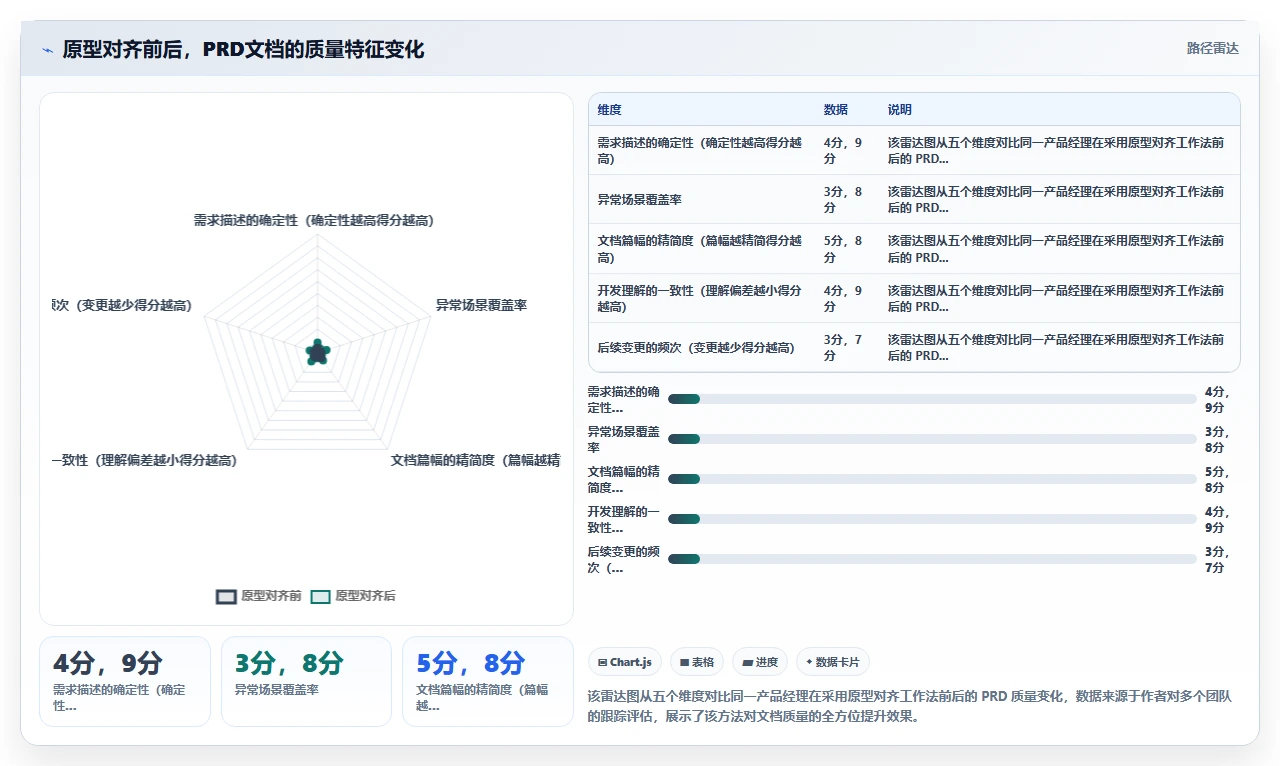Click the progress bar for 文档篇幅的精简度

tap(932, 479)
